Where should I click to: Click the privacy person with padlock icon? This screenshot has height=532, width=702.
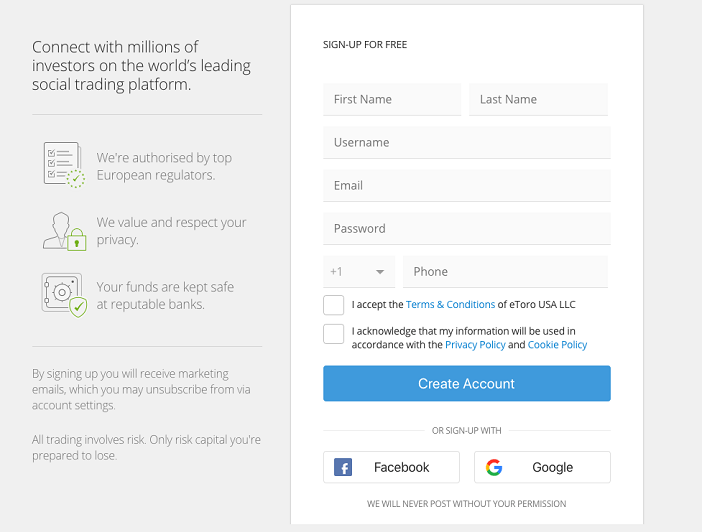coord(64,230)
